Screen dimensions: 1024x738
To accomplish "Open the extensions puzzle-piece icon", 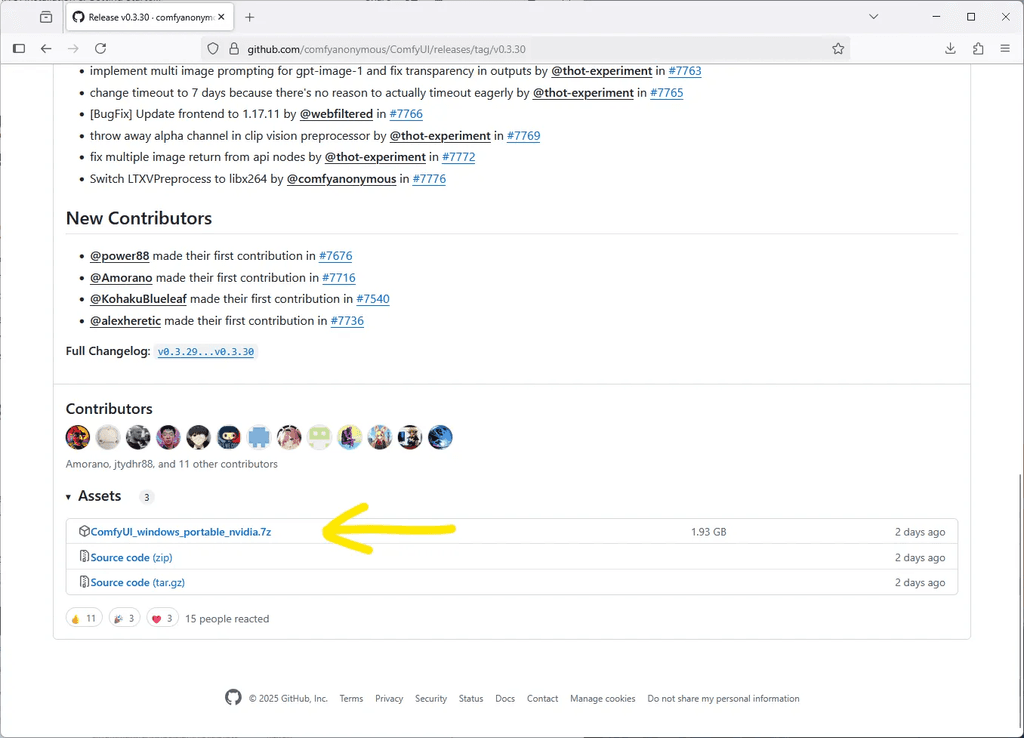I will coord(978,48).
